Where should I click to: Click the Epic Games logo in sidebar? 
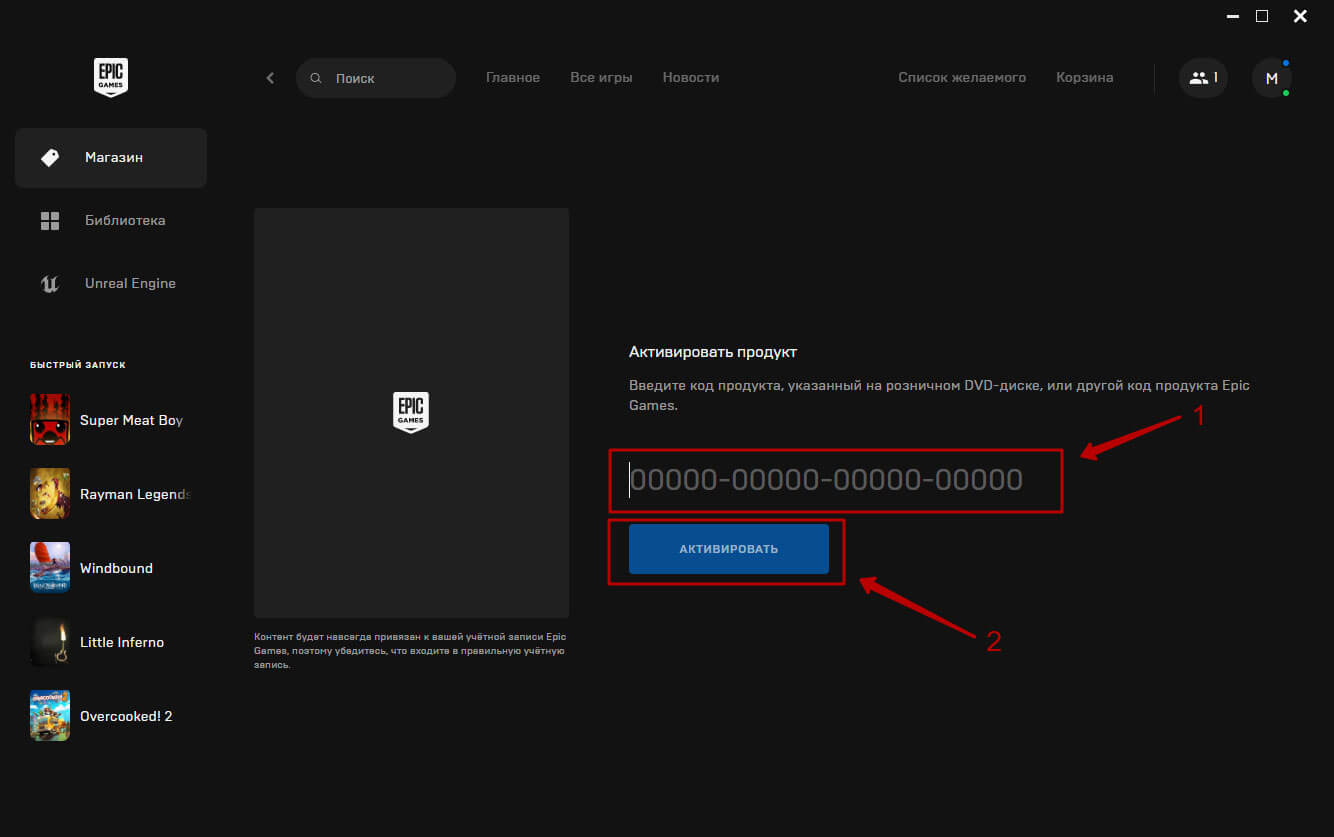point(110,77)
